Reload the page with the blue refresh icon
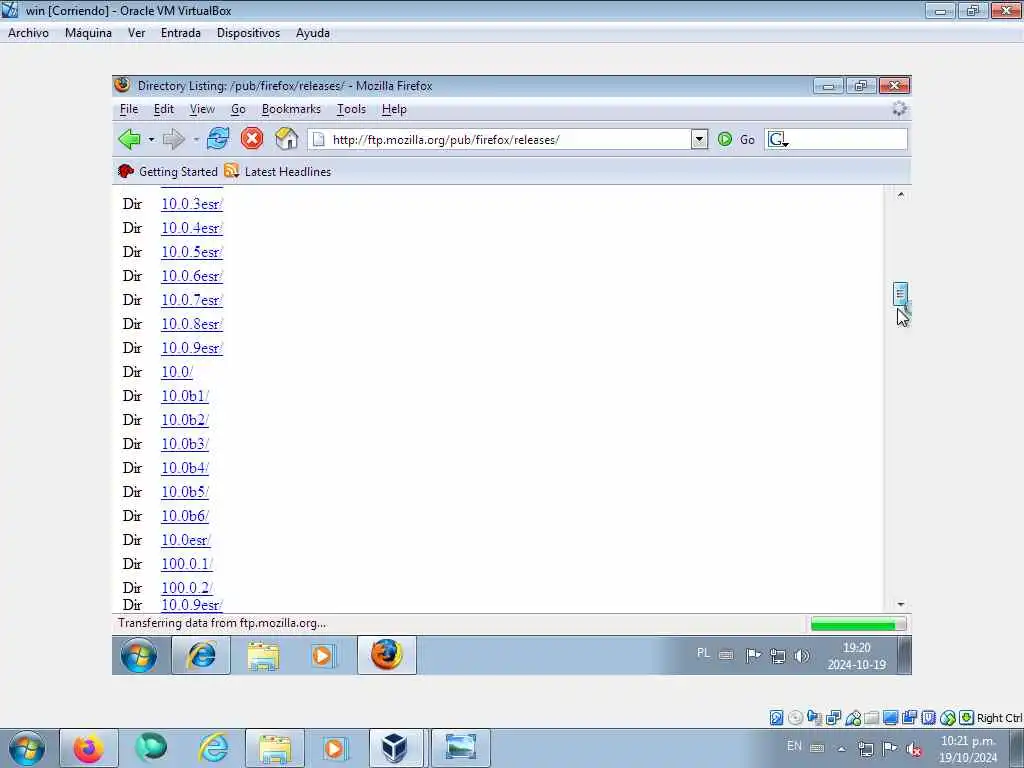The image size is (1024, 768). pyautogui.click(x=217, y=139)
